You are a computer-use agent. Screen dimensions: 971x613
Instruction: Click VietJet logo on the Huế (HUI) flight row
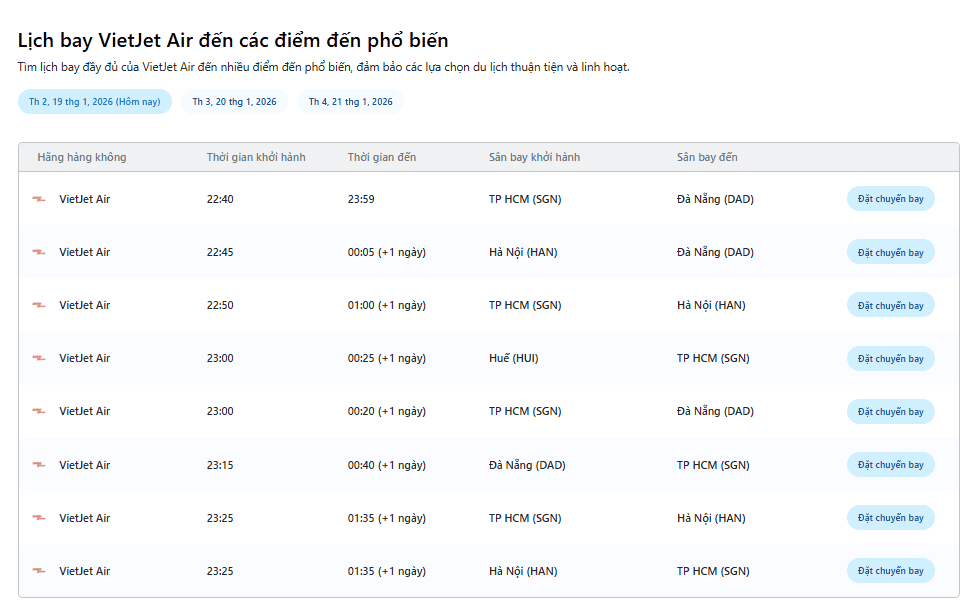coord(39,358)
